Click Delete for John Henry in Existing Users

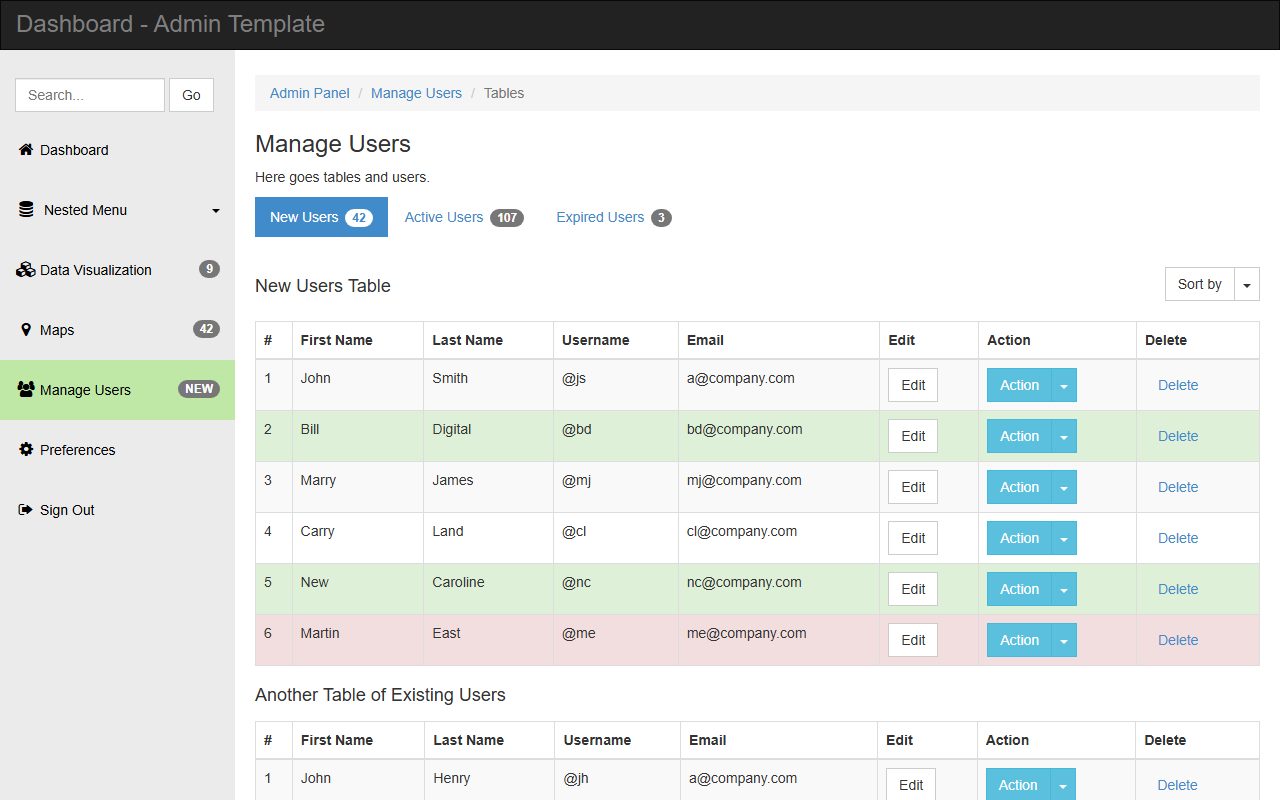point(1177,785)
